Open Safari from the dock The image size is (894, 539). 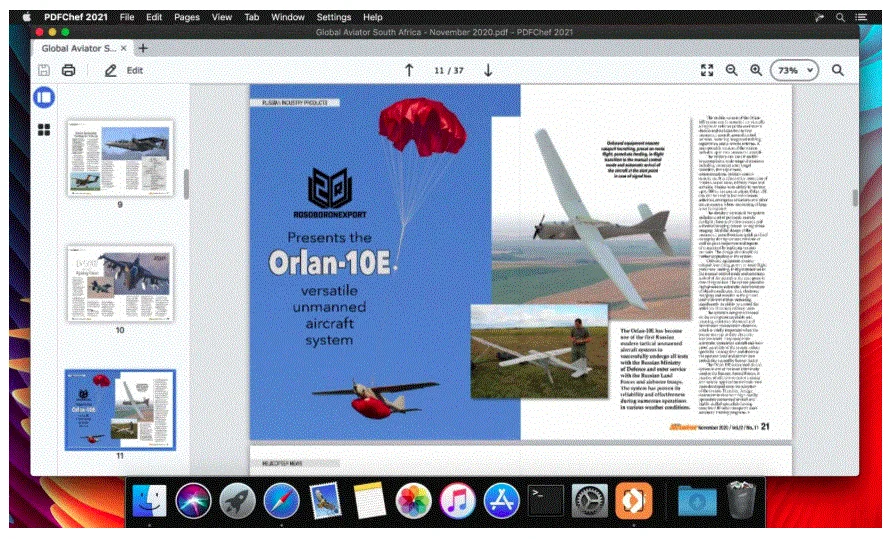coord(281,501)
